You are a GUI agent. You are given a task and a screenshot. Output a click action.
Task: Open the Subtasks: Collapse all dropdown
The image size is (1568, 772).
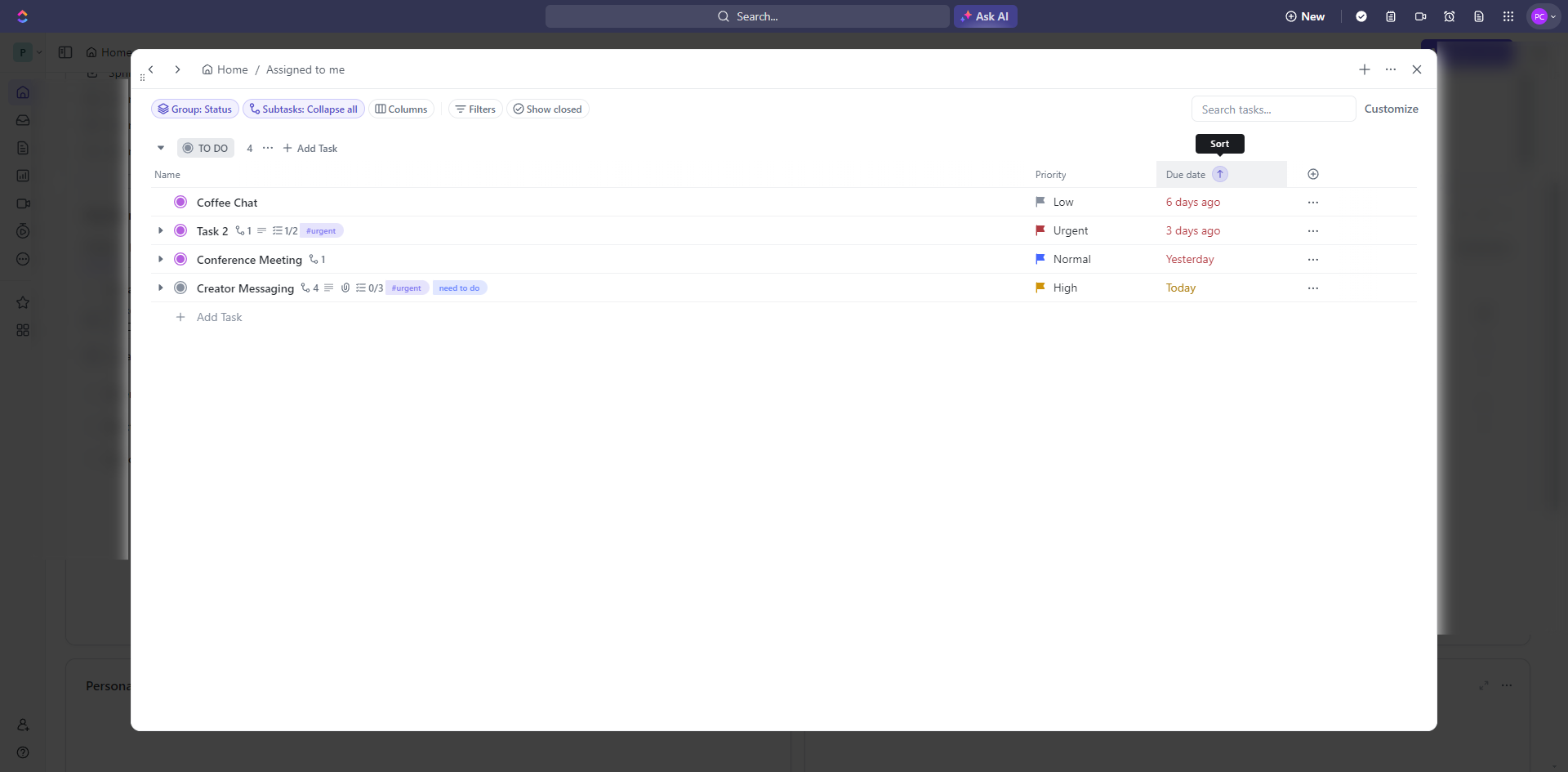pos(304,109)
